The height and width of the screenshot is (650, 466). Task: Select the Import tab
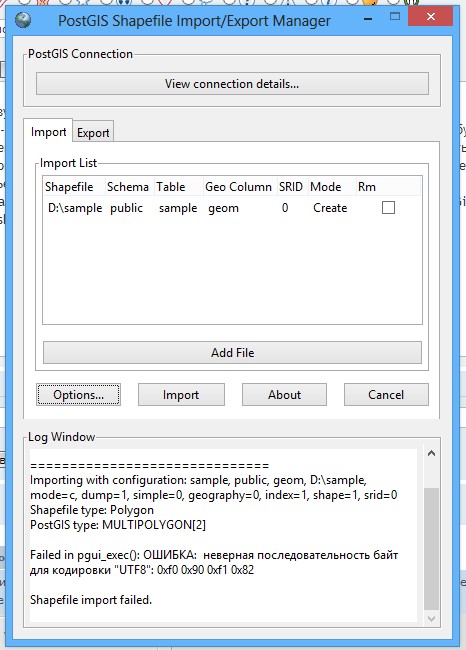tap(48, 132)
